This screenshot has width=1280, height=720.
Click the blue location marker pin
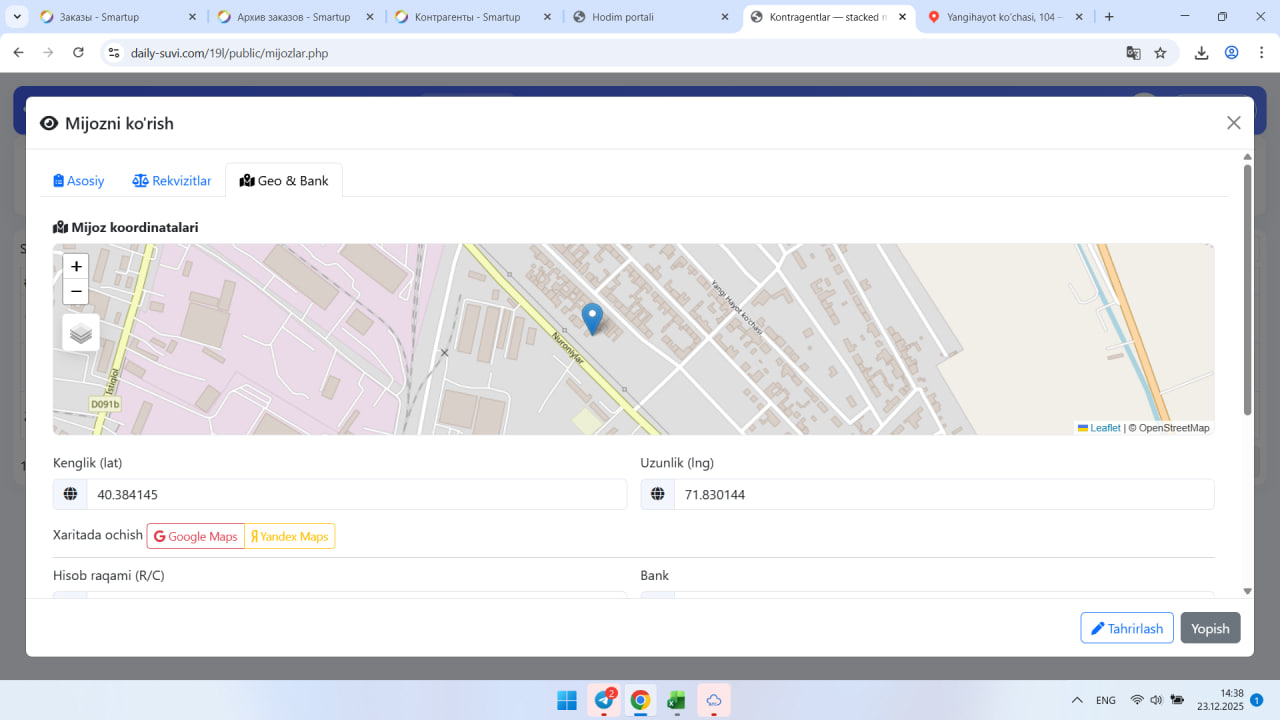coord(592,318)
